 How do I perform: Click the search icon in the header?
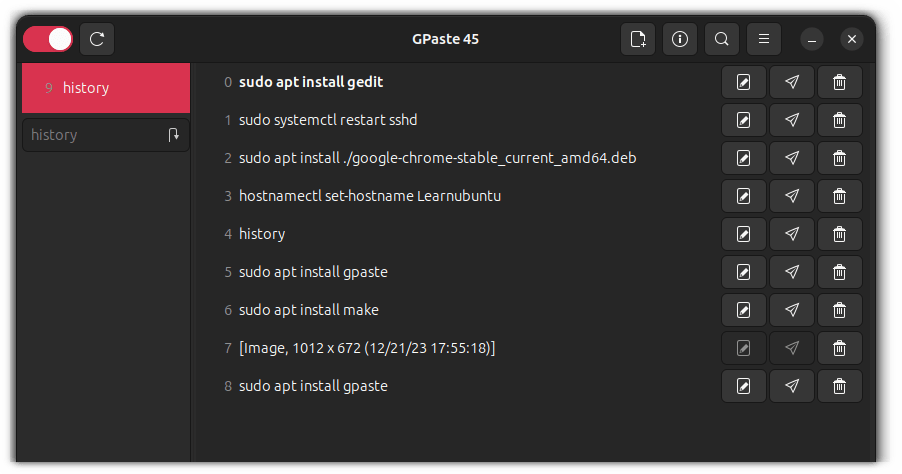click(x=721, y=39)
